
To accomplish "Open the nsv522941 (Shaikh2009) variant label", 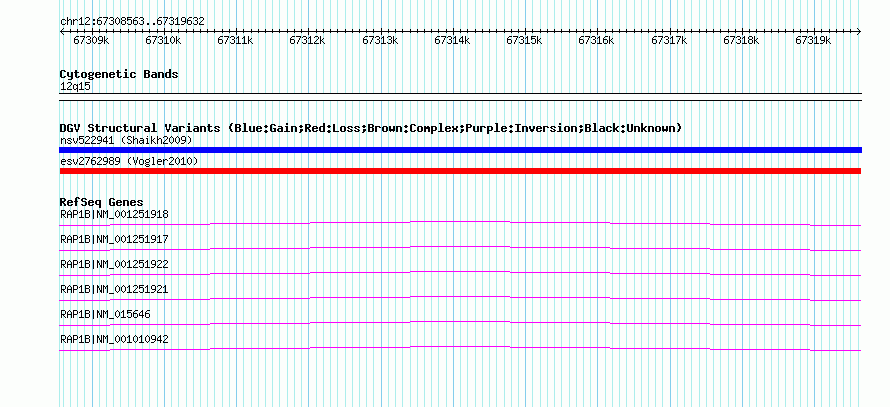I will coord(126,140).
